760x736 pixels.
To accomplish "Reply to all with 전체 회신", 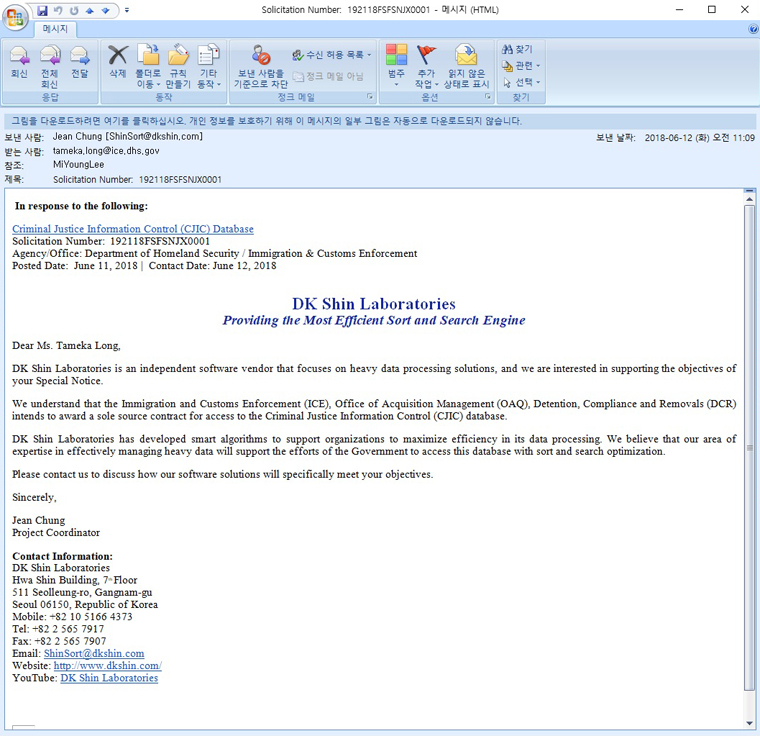I will 49,66.
